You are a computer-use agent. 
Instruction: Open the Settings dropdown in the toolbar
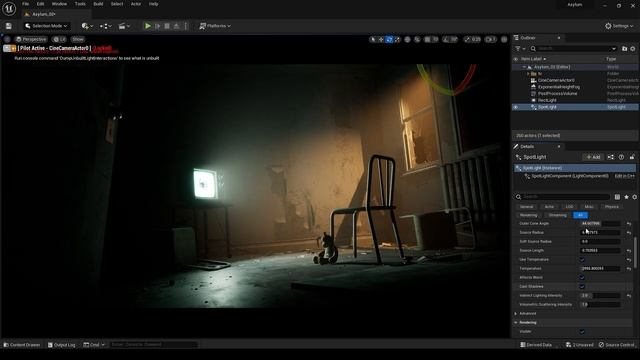(619, 26)
